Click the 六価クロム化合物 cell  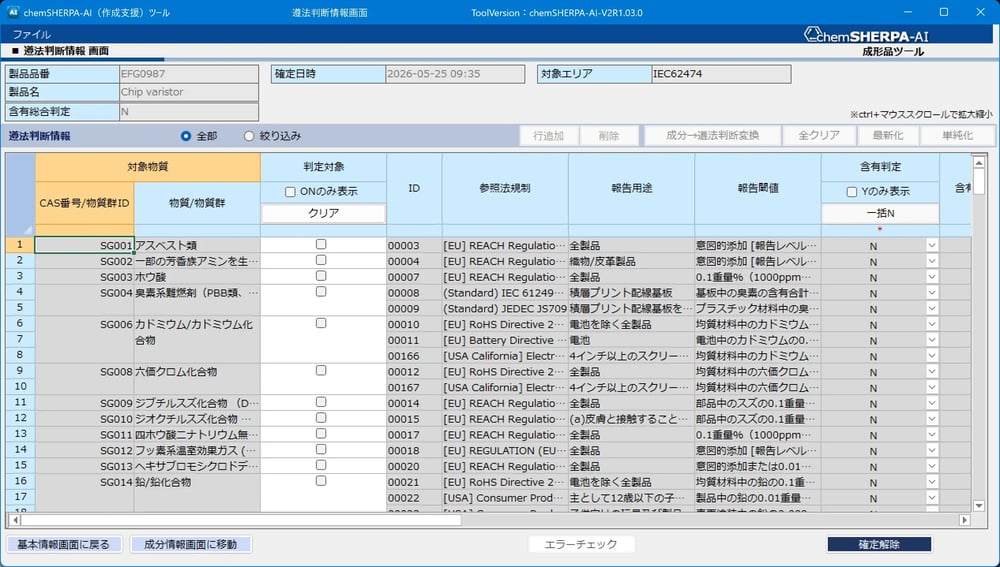[x=197, y=379]
